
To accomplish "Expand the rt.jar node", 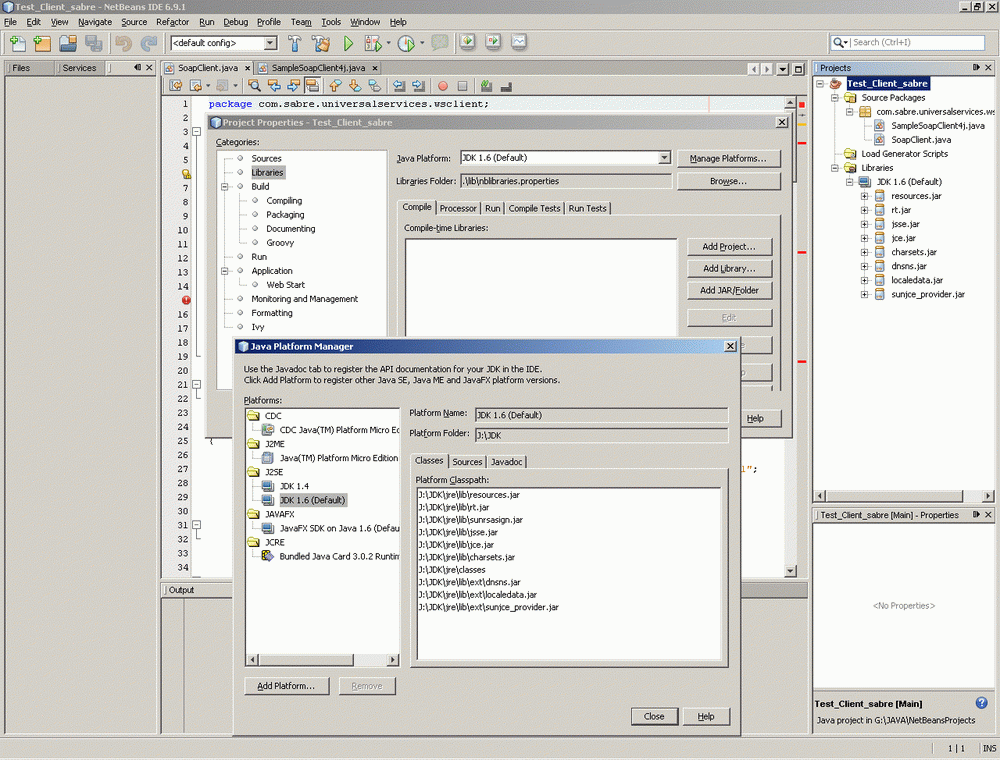I will (x=864, y=210).
